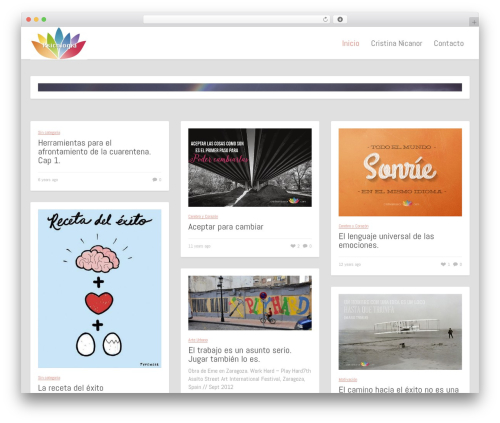The height and width of the screenshot is (423, 500).
Task: Click comment icon on Herramientas post
Action: coord(155,180)
